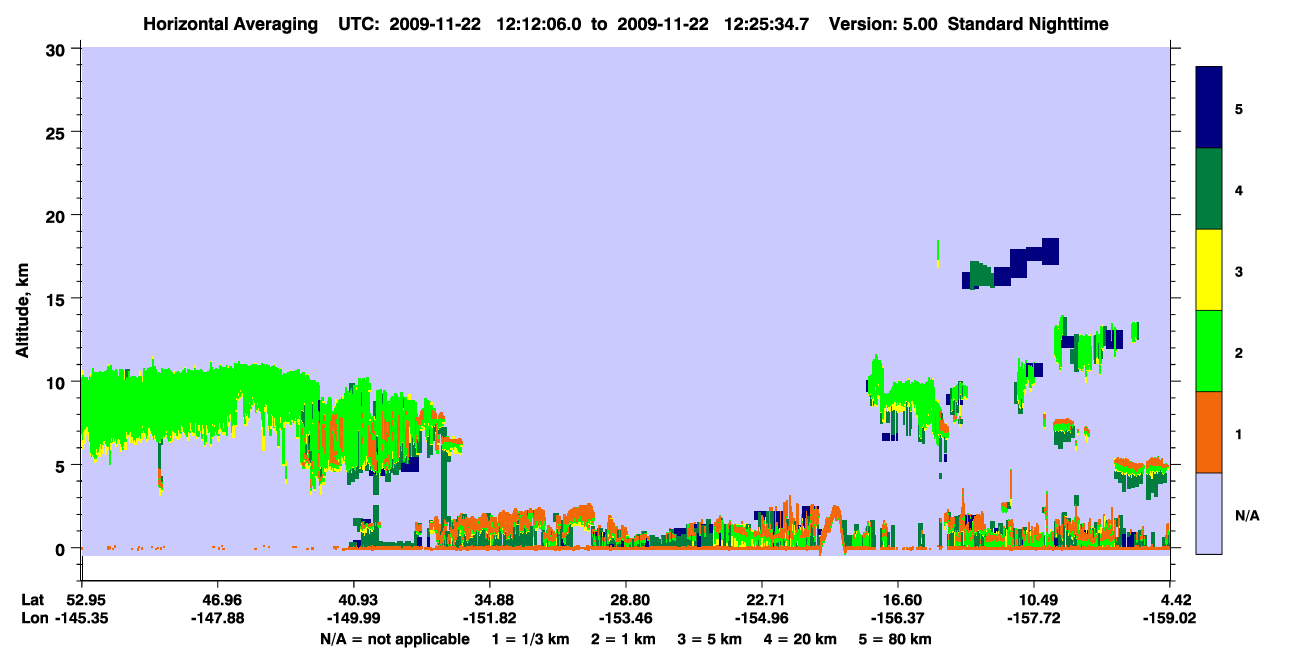Click the altitude tick label 15
Viewport: 1300px width, 667px height.
click(x=57, y=299)
